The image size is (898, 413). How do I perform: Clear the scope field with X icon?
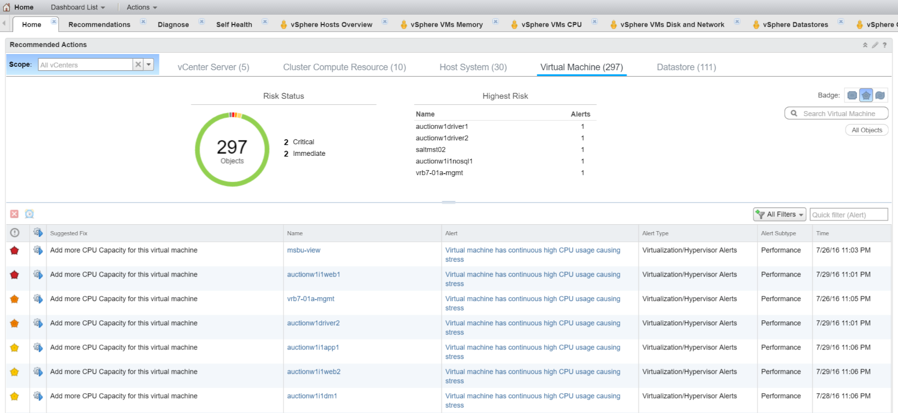pos(138,65)
